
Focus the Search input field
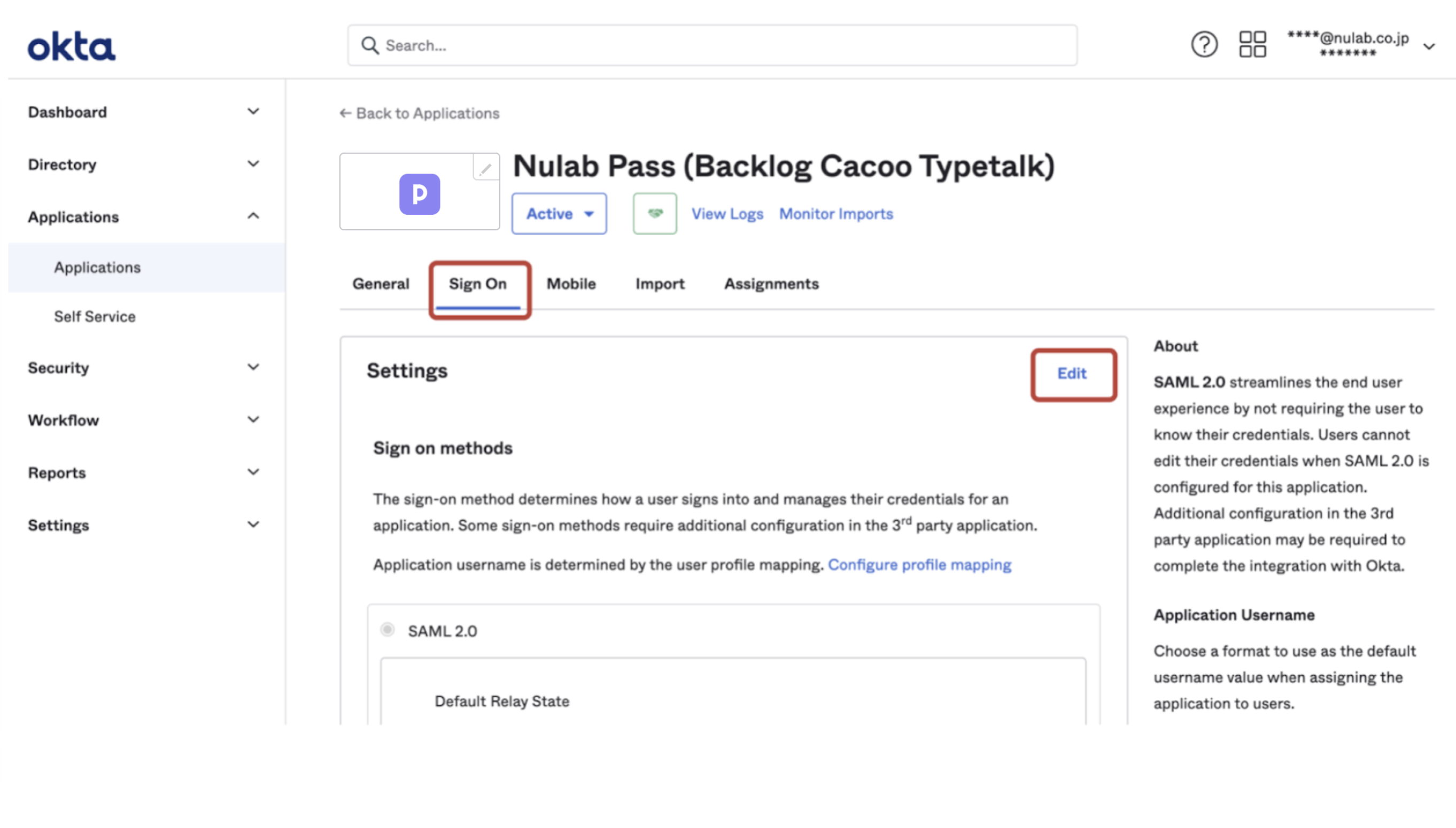pos(712,45)
